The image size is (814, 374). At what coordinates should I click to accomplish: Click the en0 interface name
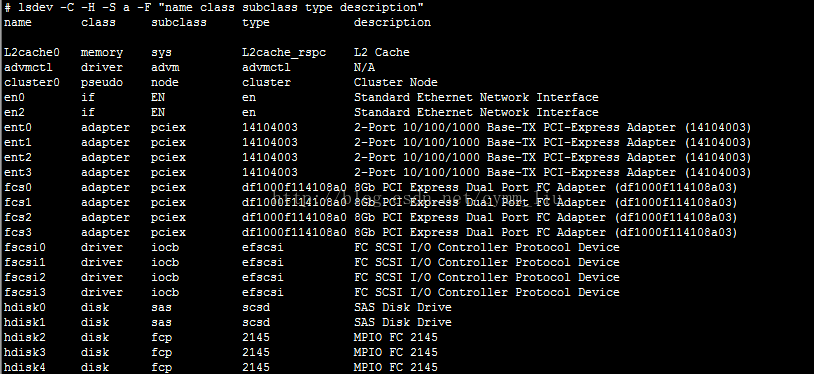14,98
